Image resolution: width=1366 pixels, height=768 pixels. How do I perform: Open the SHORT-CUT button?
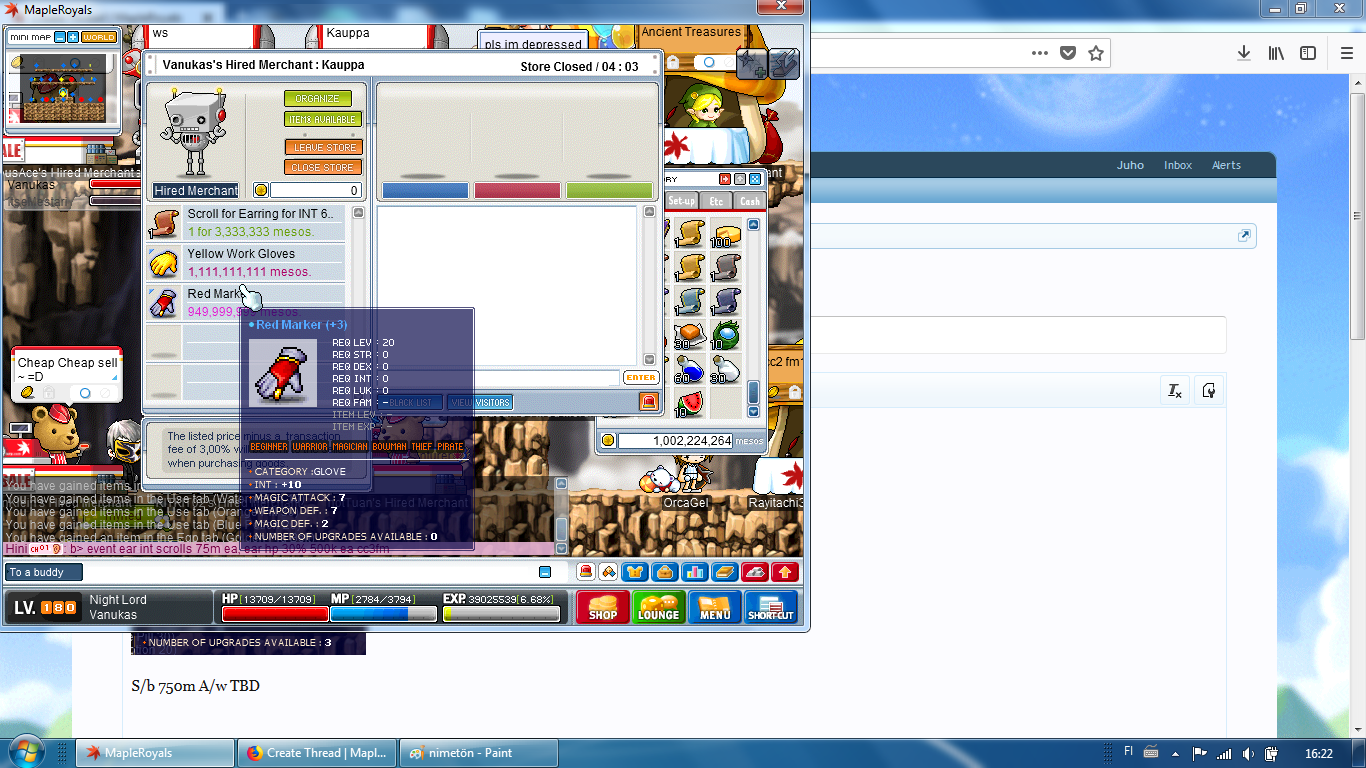[771, 607]
